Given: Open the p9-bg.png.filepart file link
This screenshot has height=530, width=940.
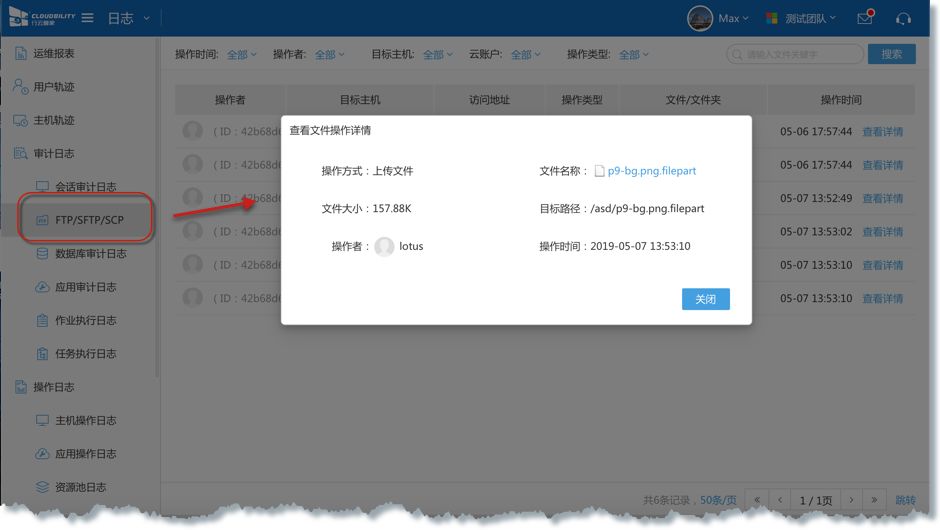Looking at the screenshot, I should pos(651,171).
